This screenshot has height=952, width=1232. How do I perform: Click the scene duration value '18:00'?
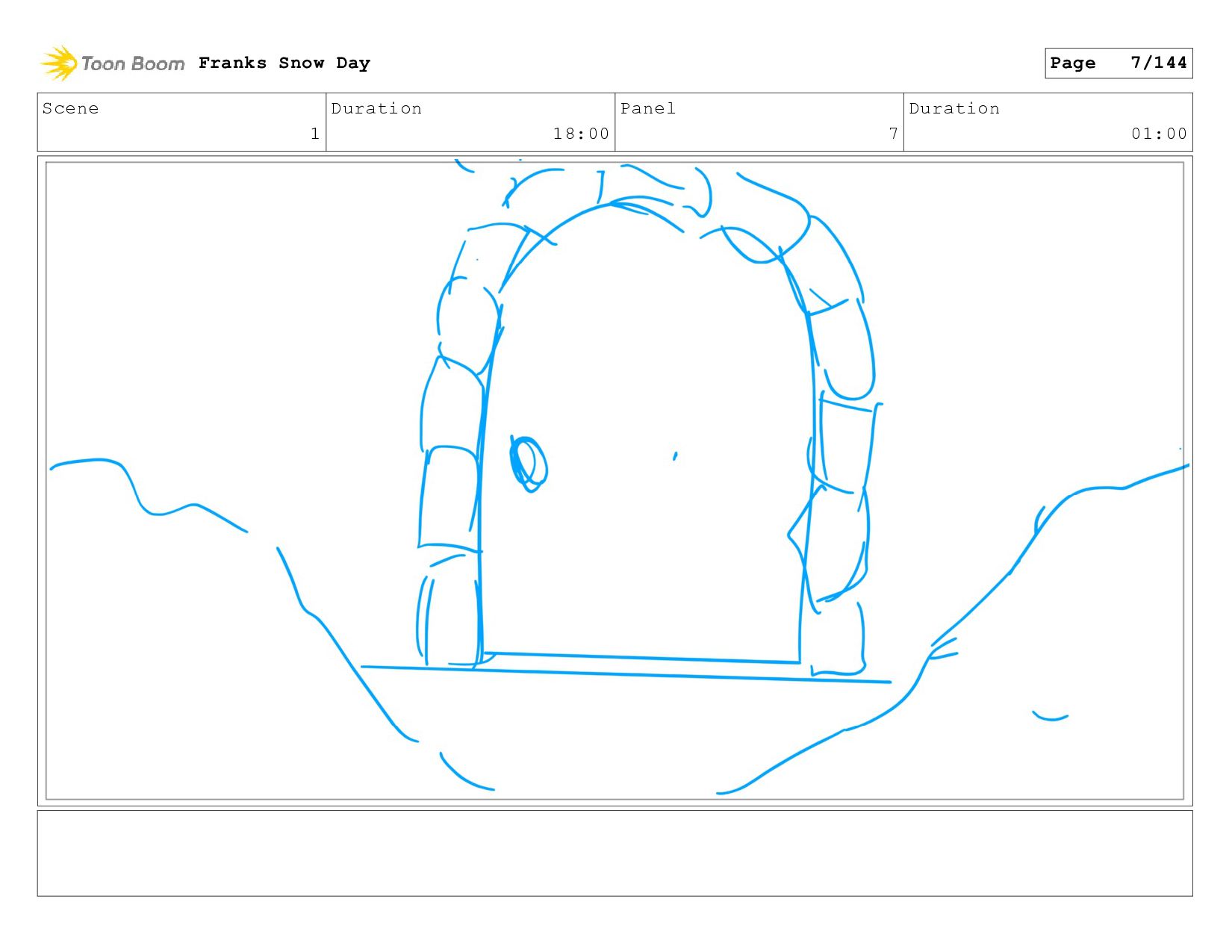click(x=581, y=134)
